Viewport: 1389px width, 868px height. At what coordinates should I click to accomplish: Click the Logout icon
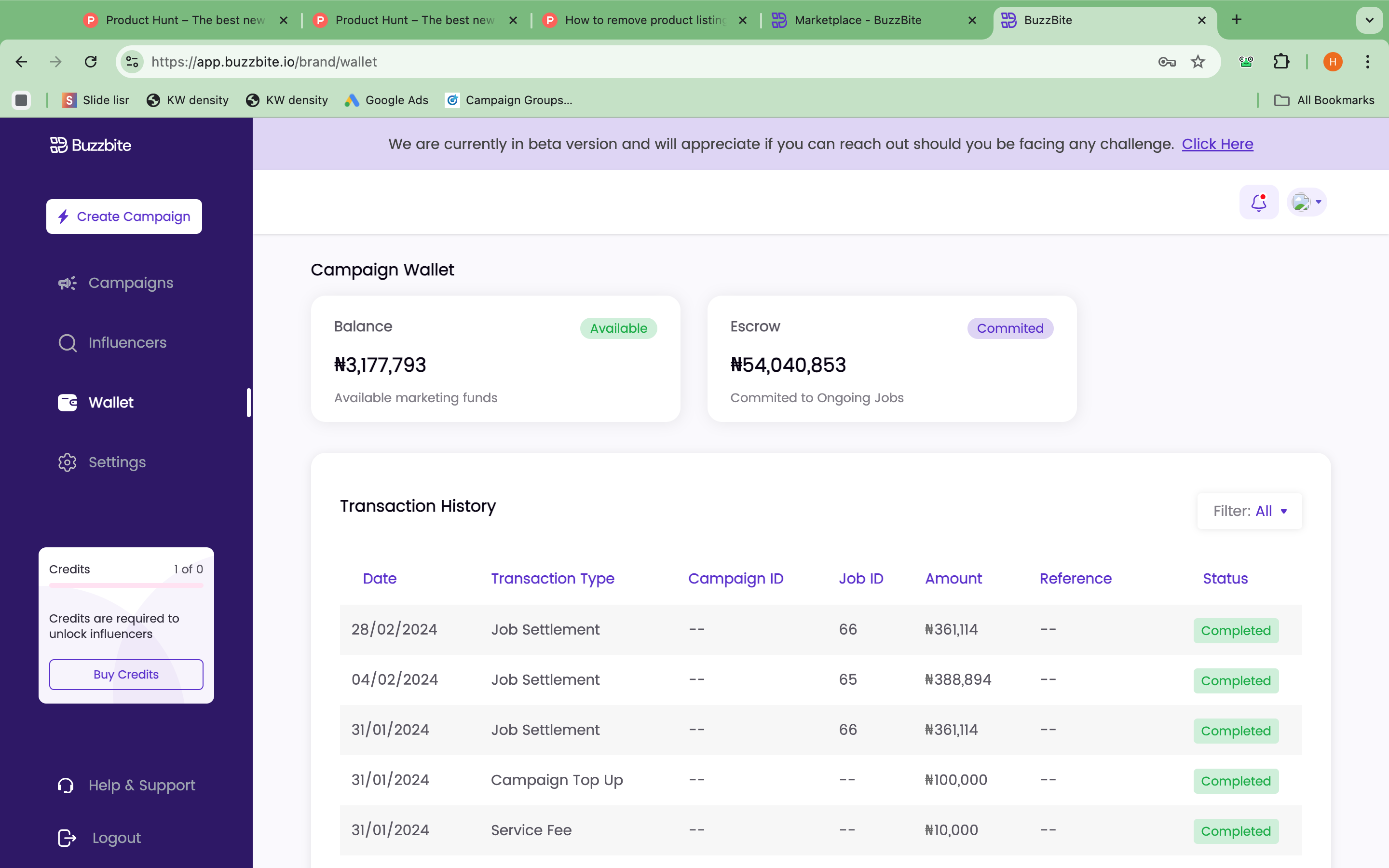67,838
